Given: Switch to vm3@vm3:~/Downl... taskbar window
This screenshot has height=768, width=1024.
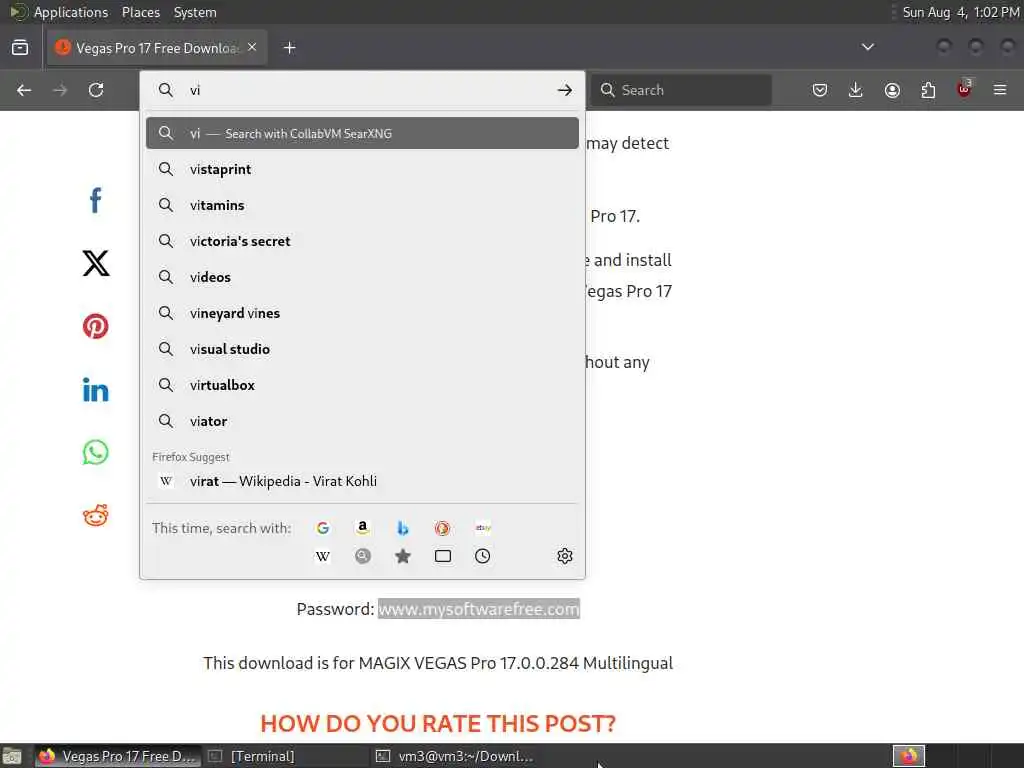Looking at the screenshot, I should [x=455, y=756].
